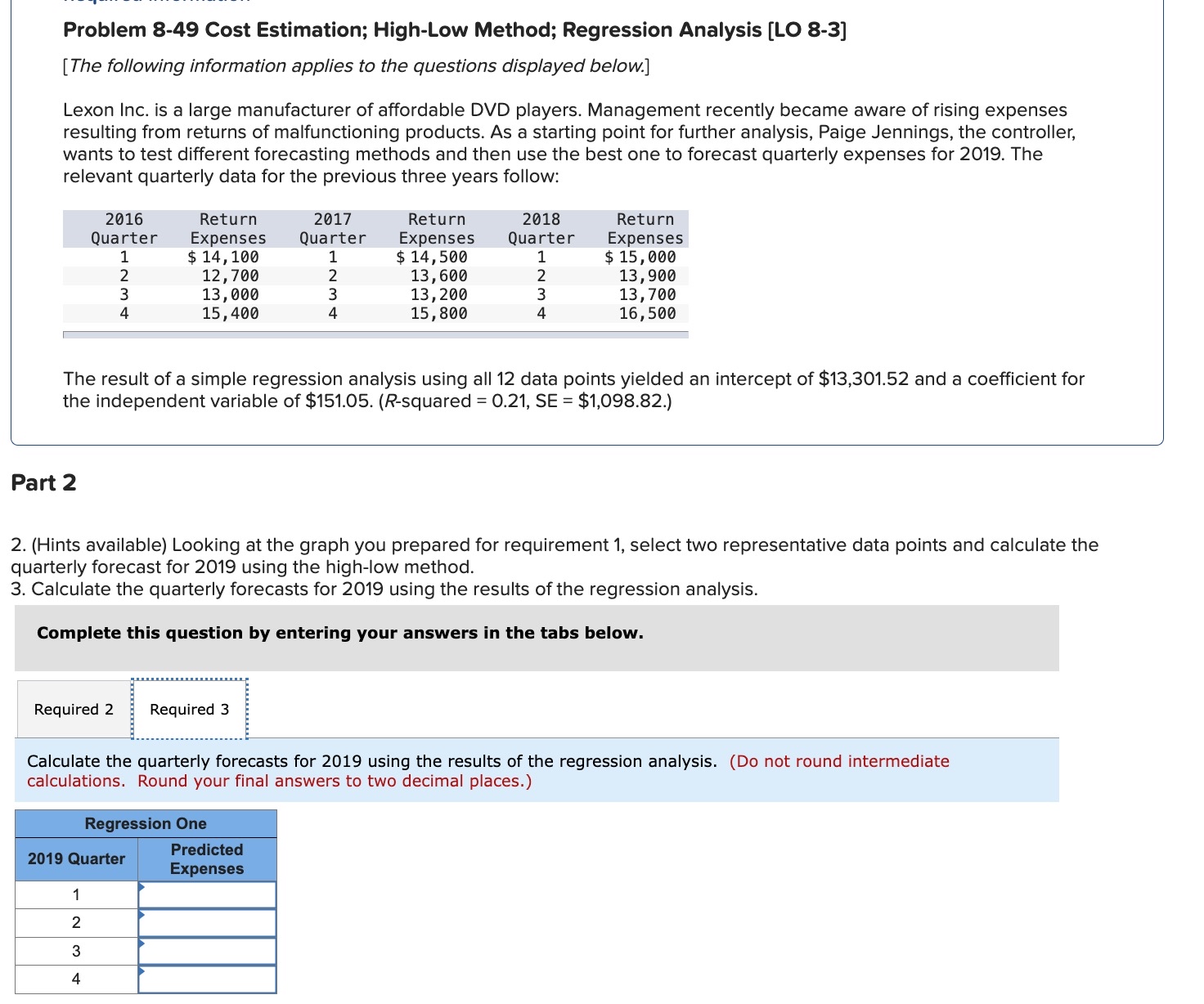Click the Part 2 heading
1204x1004 pixels.
pos(43,482)
